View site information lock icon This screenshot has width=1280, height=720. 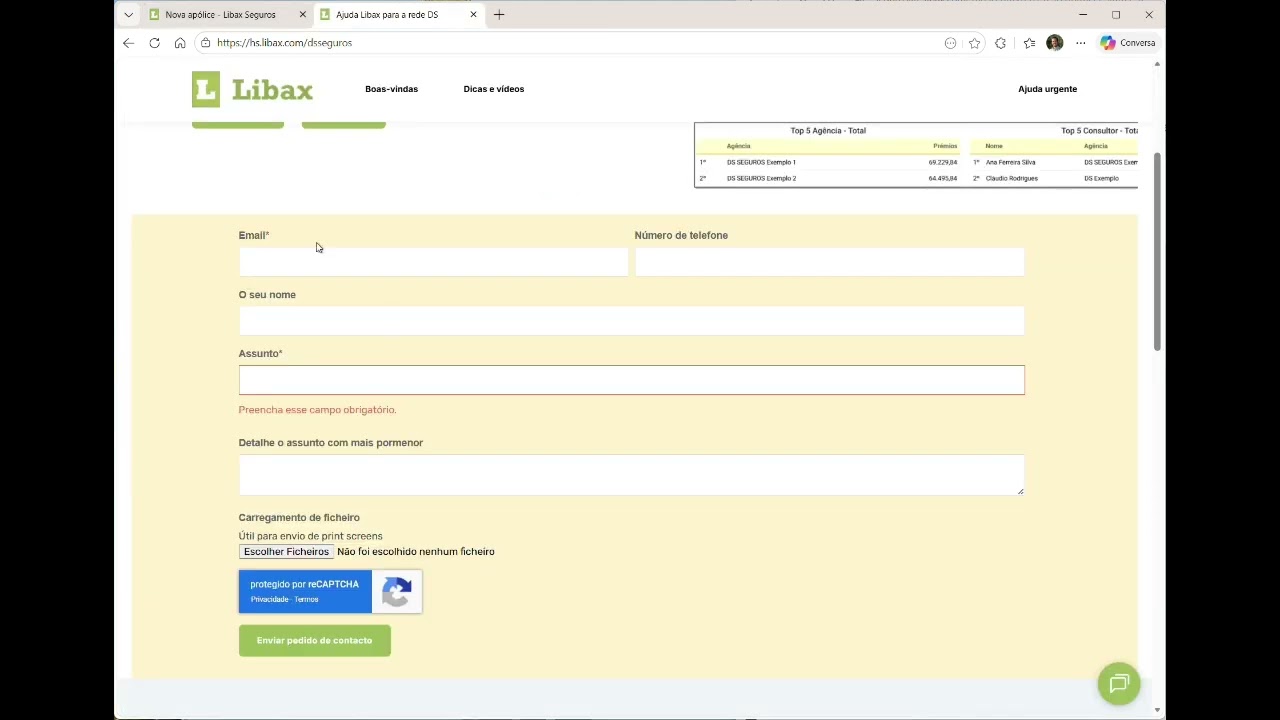(x=205, y=43)
